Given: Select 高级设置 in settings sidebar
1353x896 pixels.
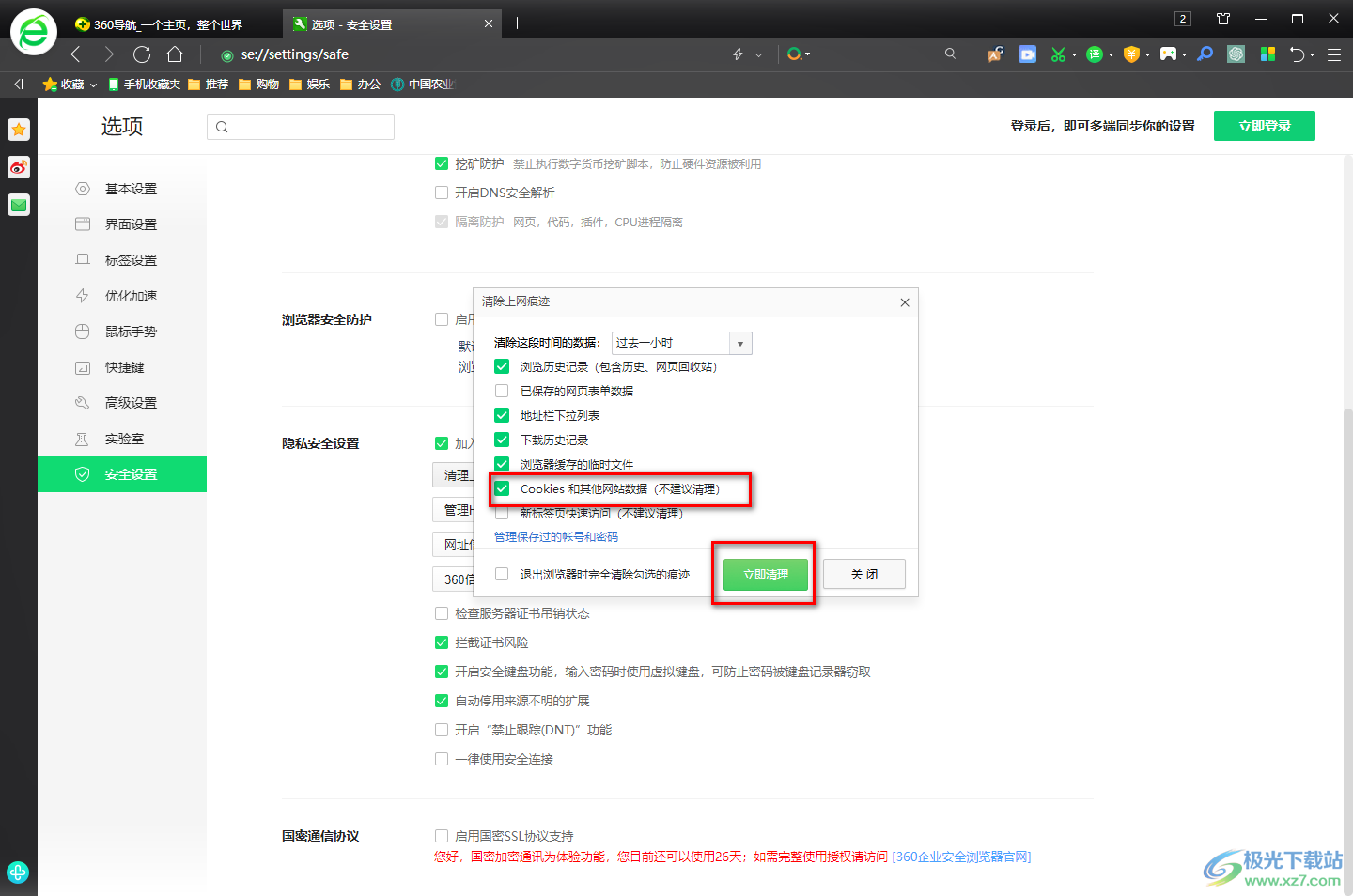Looking at the screenshot, I should [122, 403].
